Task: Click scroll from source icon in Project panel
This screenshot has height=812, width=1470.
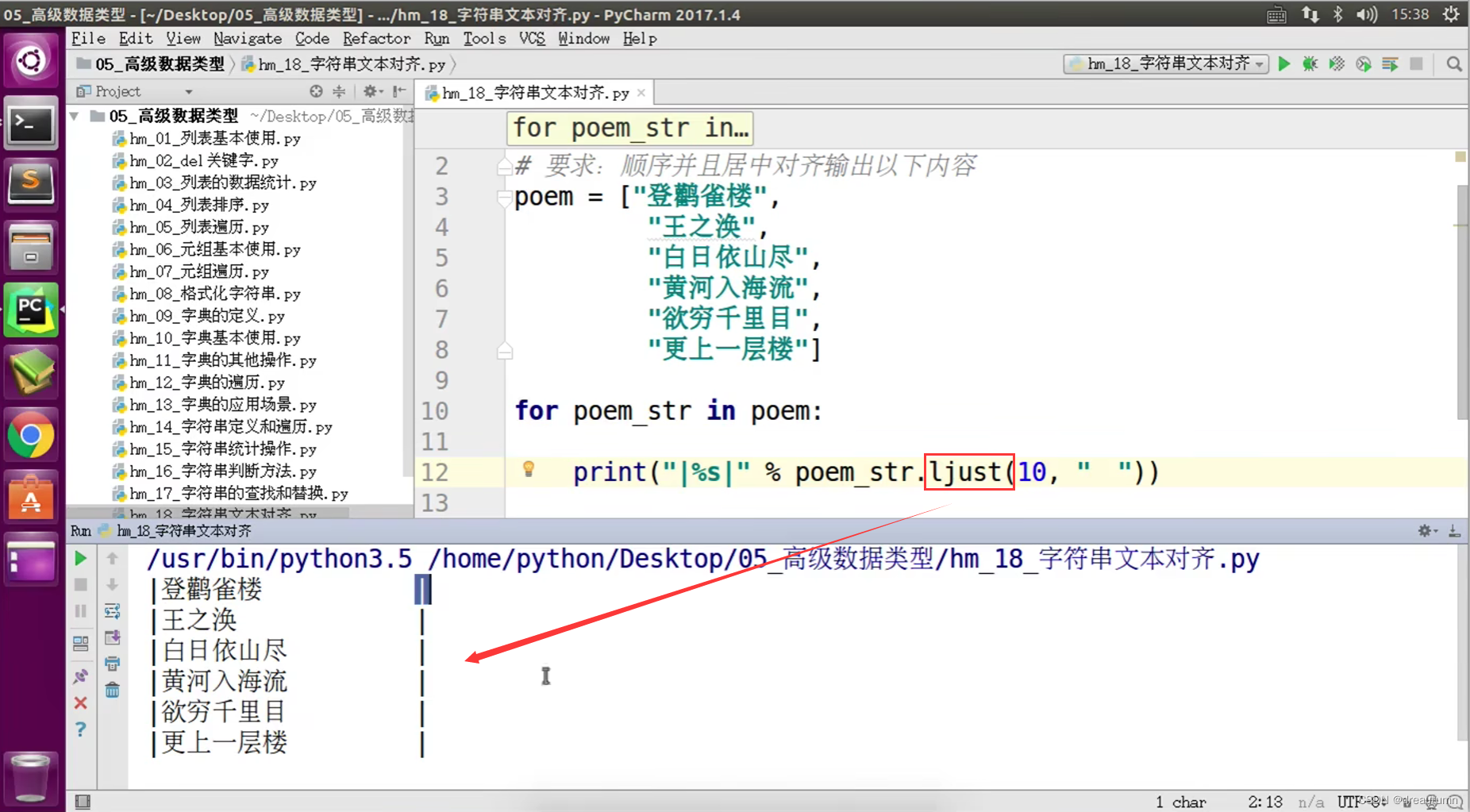Action: click(316, 91)
